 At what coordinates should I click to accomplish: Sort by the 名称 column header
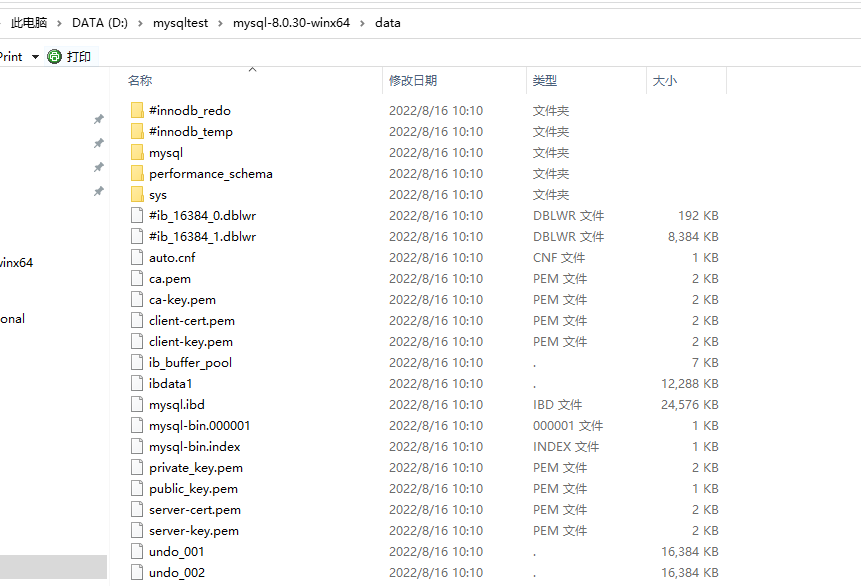140,81
